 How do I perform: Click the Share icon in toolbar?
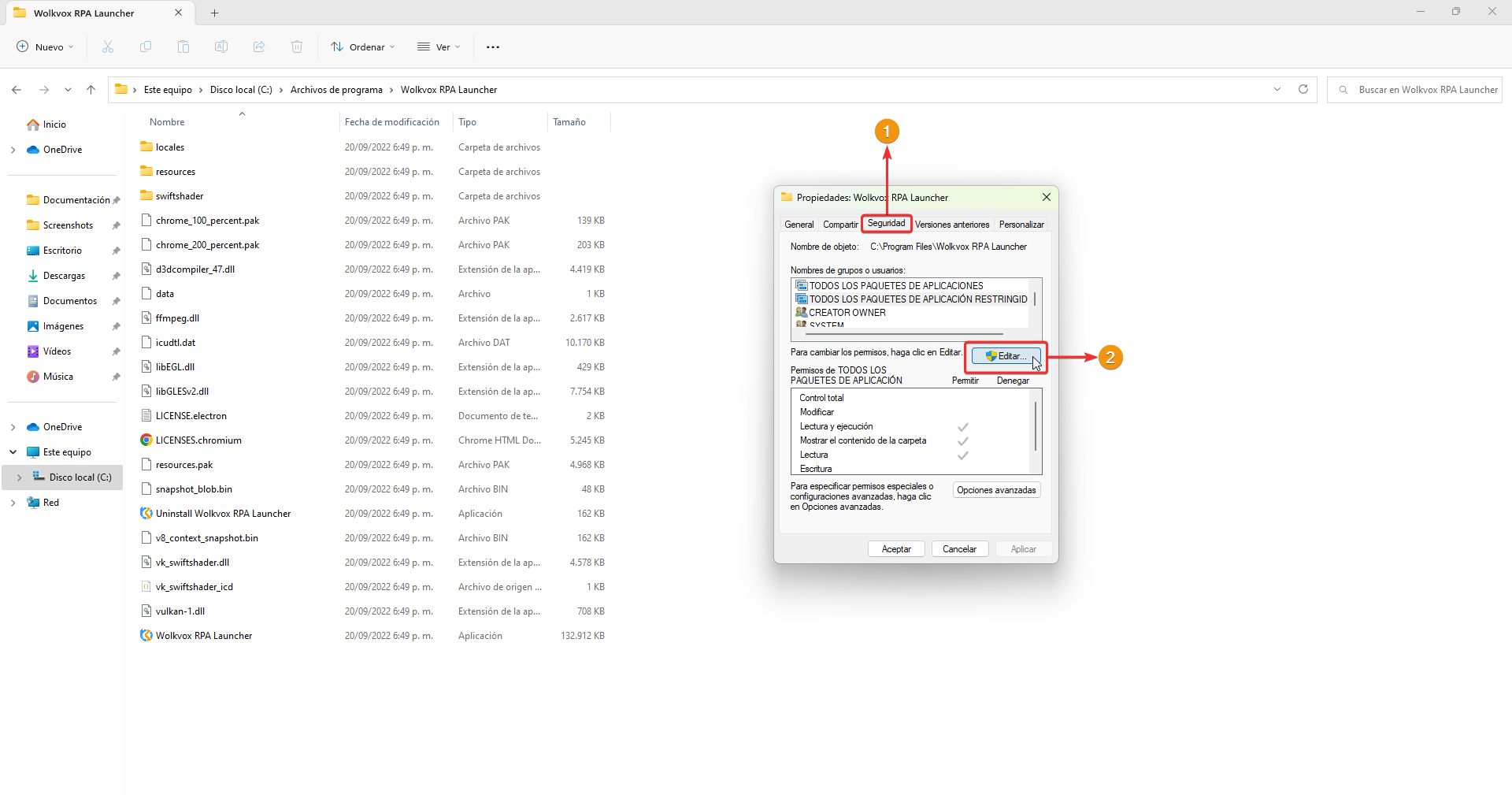(x=259, y=46)
